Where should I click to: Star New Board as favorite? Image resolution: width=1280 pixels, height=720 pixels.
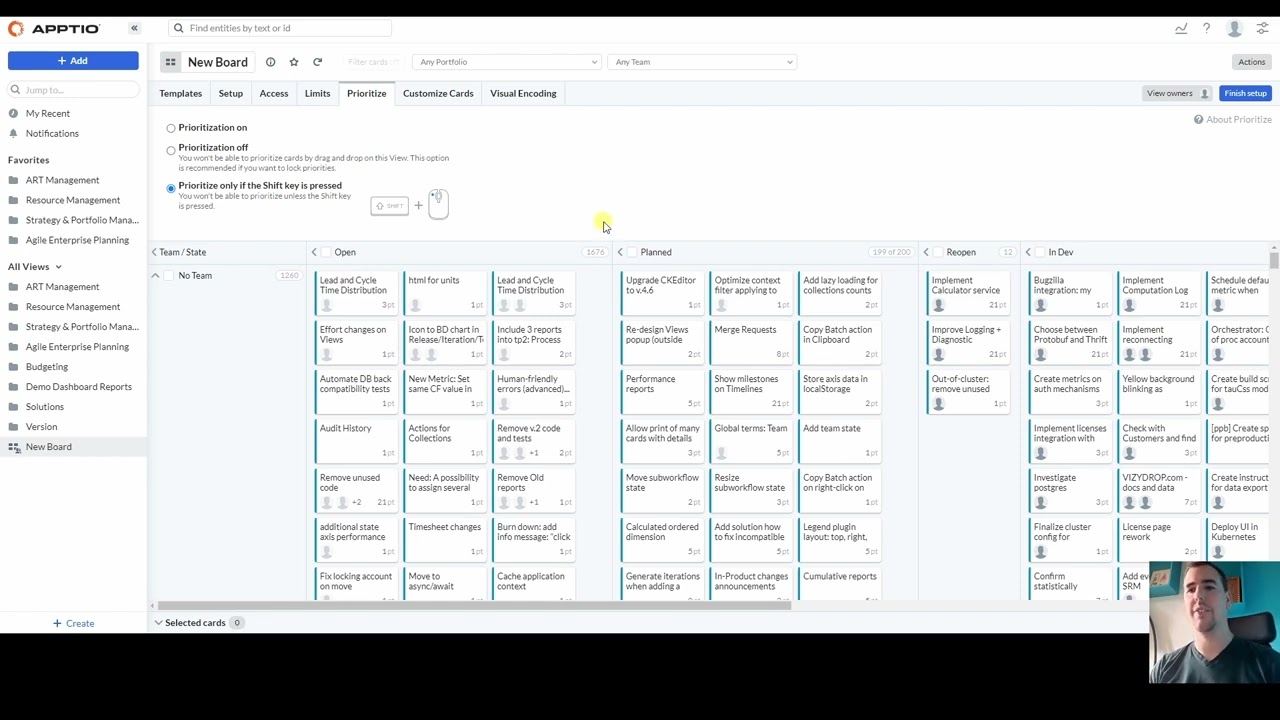(294, 62)
